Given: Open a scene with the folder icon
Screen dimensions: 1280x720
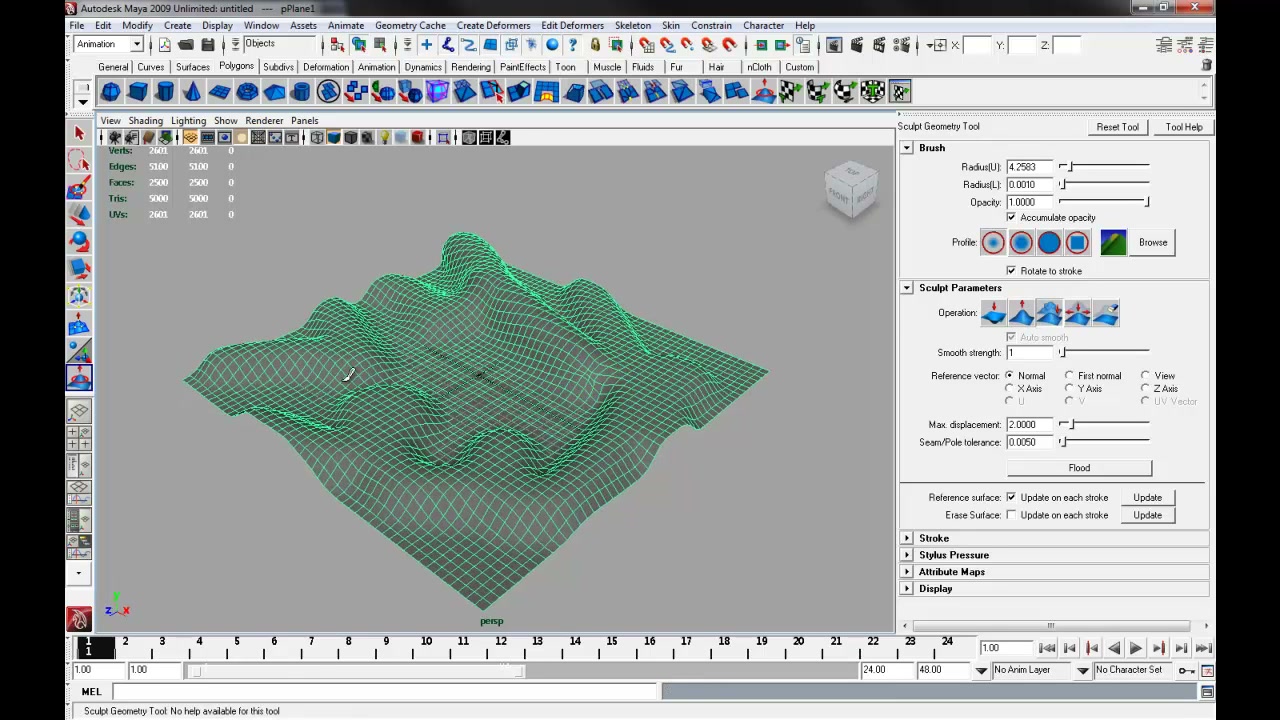Looking at the screenshot, I should point(186,45).
